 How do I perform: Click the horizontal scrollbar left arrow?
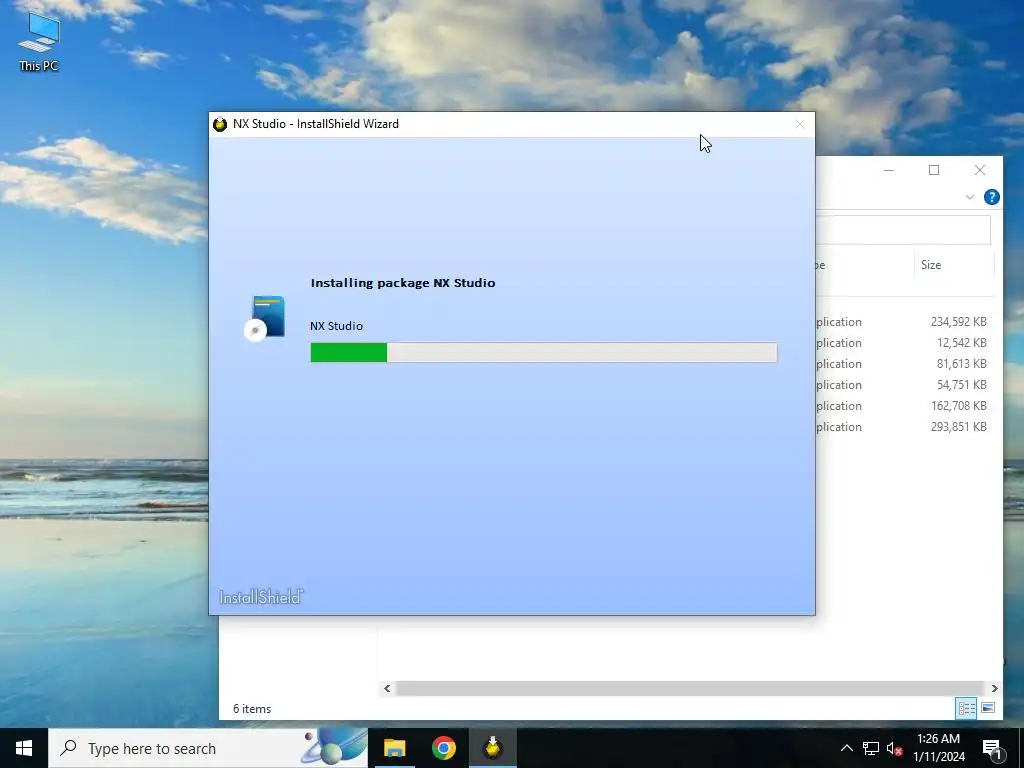tap(387, 688)
